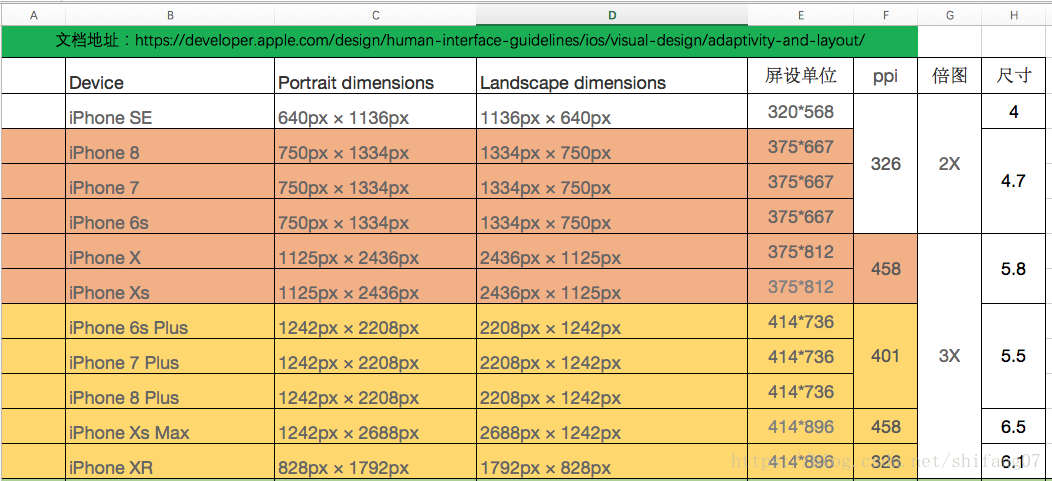Screen dimensions: 1052x481
Task: Select the 'iPhone 6s' cell
Action: click(x=170, y=216)
